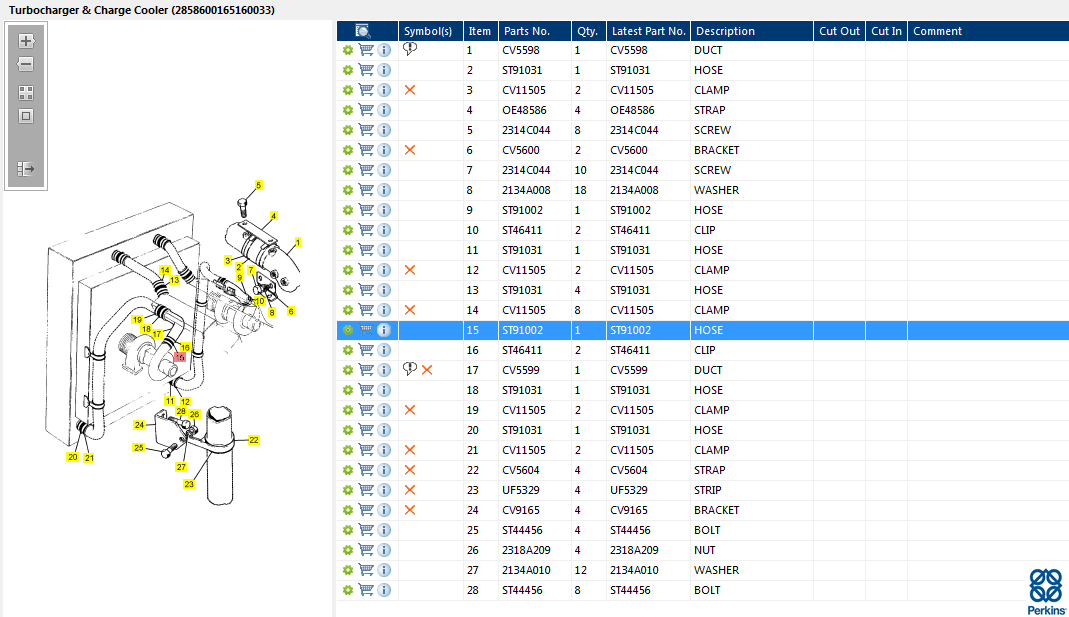This screenshot has width=1069, height=617.
Task: Click item 21 parts number CV11505
Action: [524, 450]
